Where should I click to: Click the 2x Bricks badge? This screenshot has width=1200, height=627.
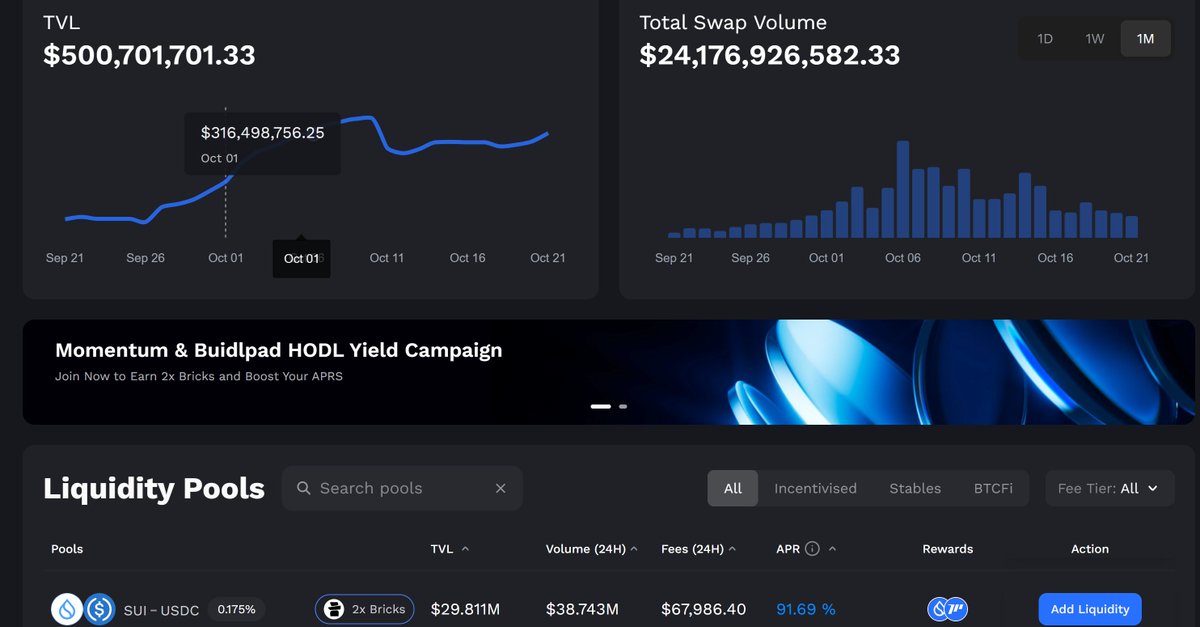365,609
